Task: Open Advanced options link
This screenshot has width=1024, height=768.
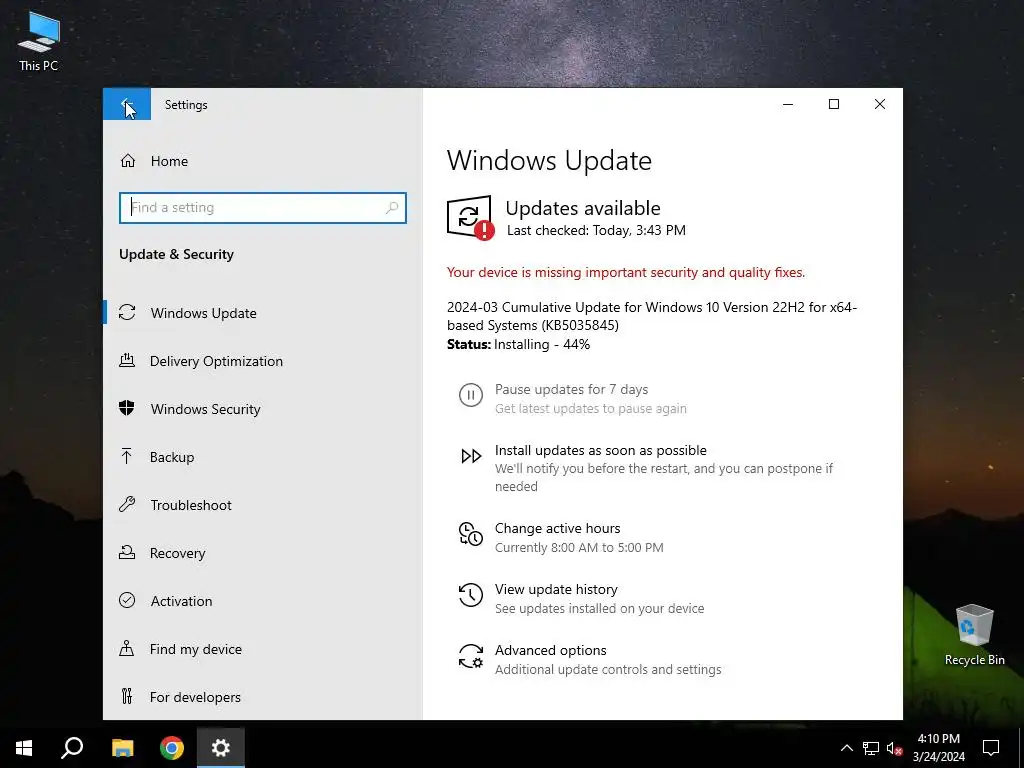Action: pyautogui.click(x=551, y=650)
